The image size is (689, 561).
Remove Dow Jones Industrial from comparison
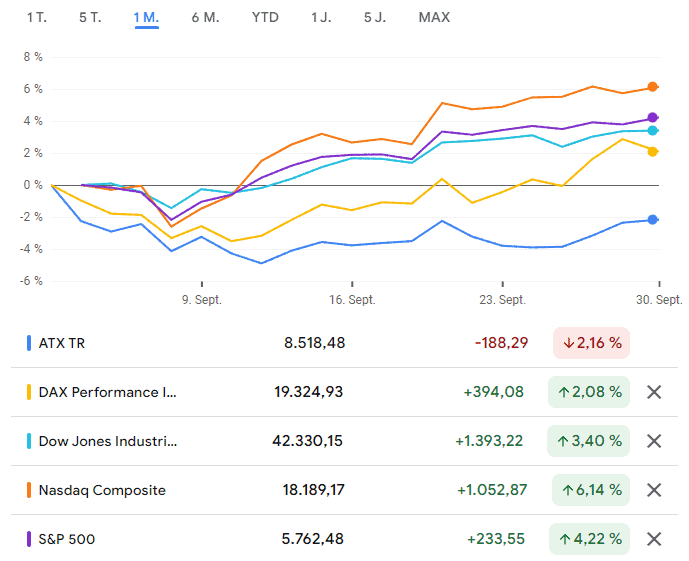pyautogui.click(x=654, y=441)
